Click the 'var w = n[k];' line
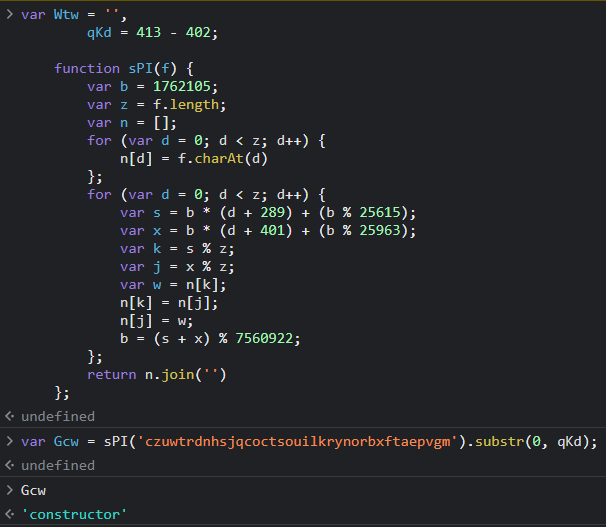The width and height of the screenshot is (606, 527). coord(173,285)
